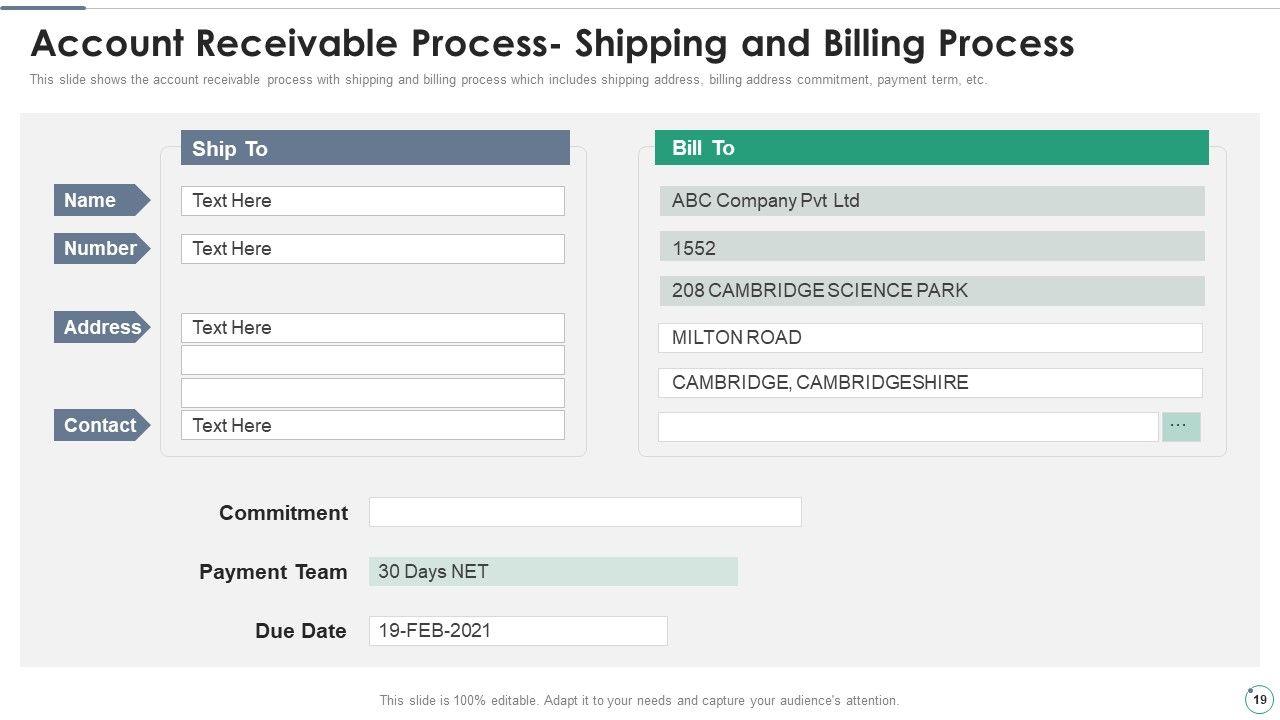Viewport: 1280px width, 720px height.
Task: Click the 1552 number field
Action: click(931, 247)
